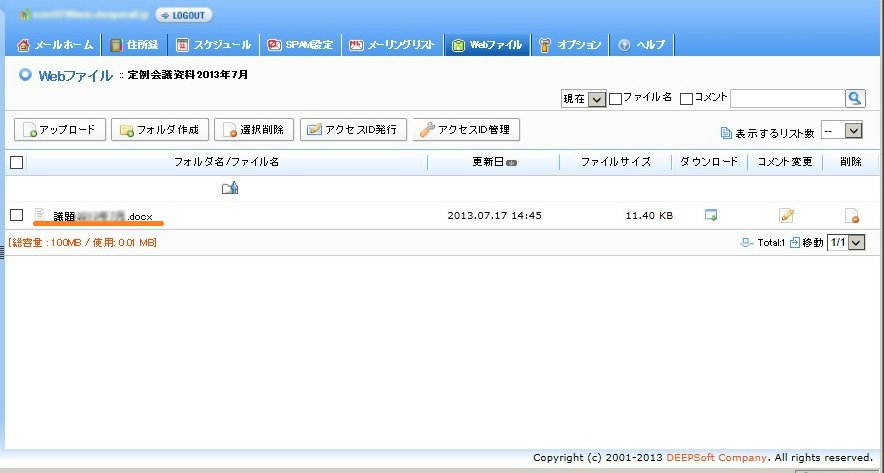Viewport: 884px width, 473px height.
Task: Click the delete icon in file row
Action: pyautogui.click(x=851, y=215)
